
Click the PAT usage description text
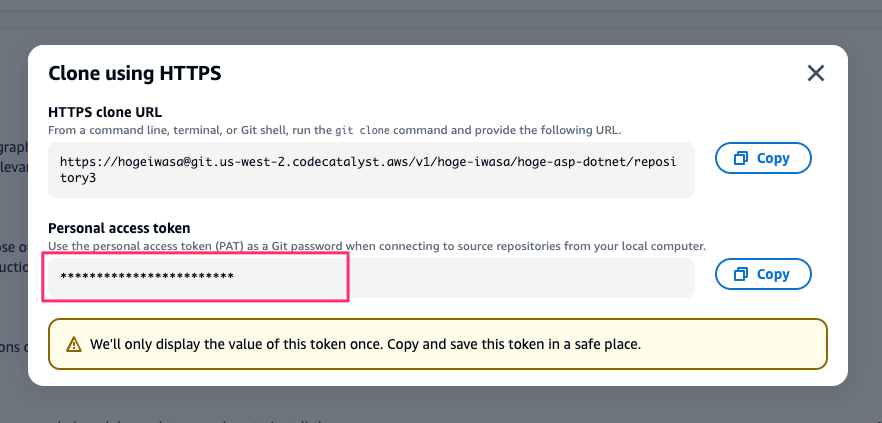pyautogui.click(x=377, y=246)
